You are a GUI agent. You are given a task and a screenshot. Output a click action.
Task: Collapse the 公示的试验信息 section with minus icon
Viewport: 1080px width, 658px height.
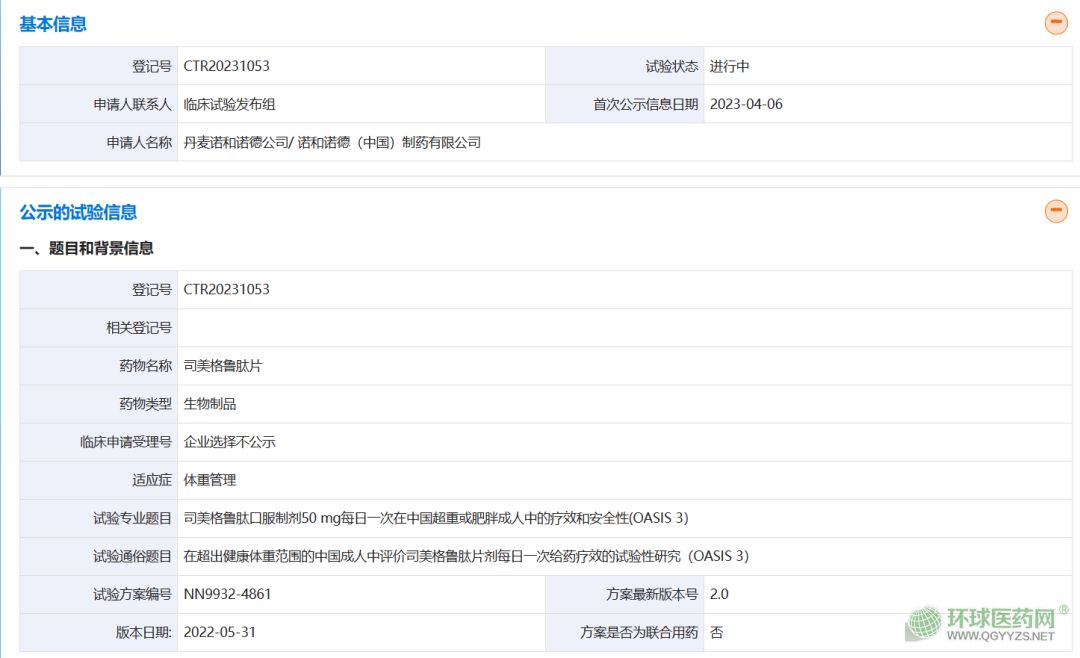click(x=1056, y=211)
